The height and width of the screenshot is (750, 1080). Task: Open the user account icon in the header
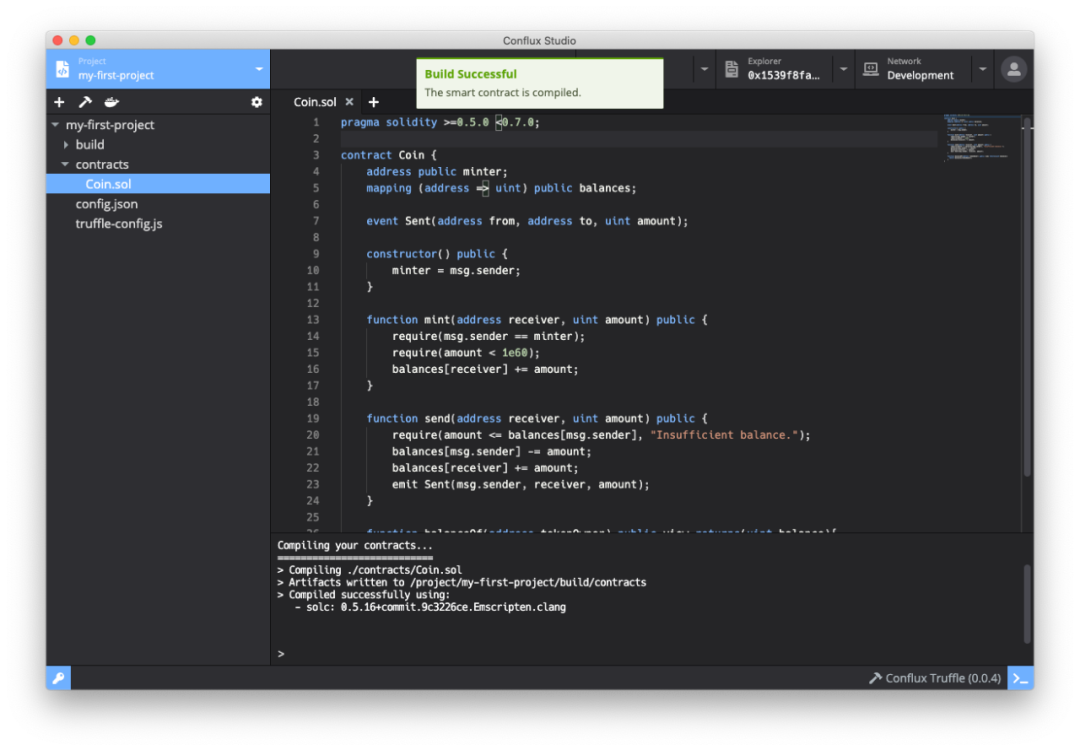(x=1014, y=69)
